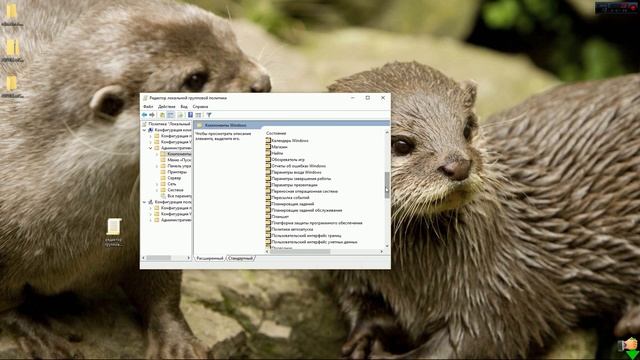Click folder icon beside Магазин
Screen dimensions: 640x360
268,147
